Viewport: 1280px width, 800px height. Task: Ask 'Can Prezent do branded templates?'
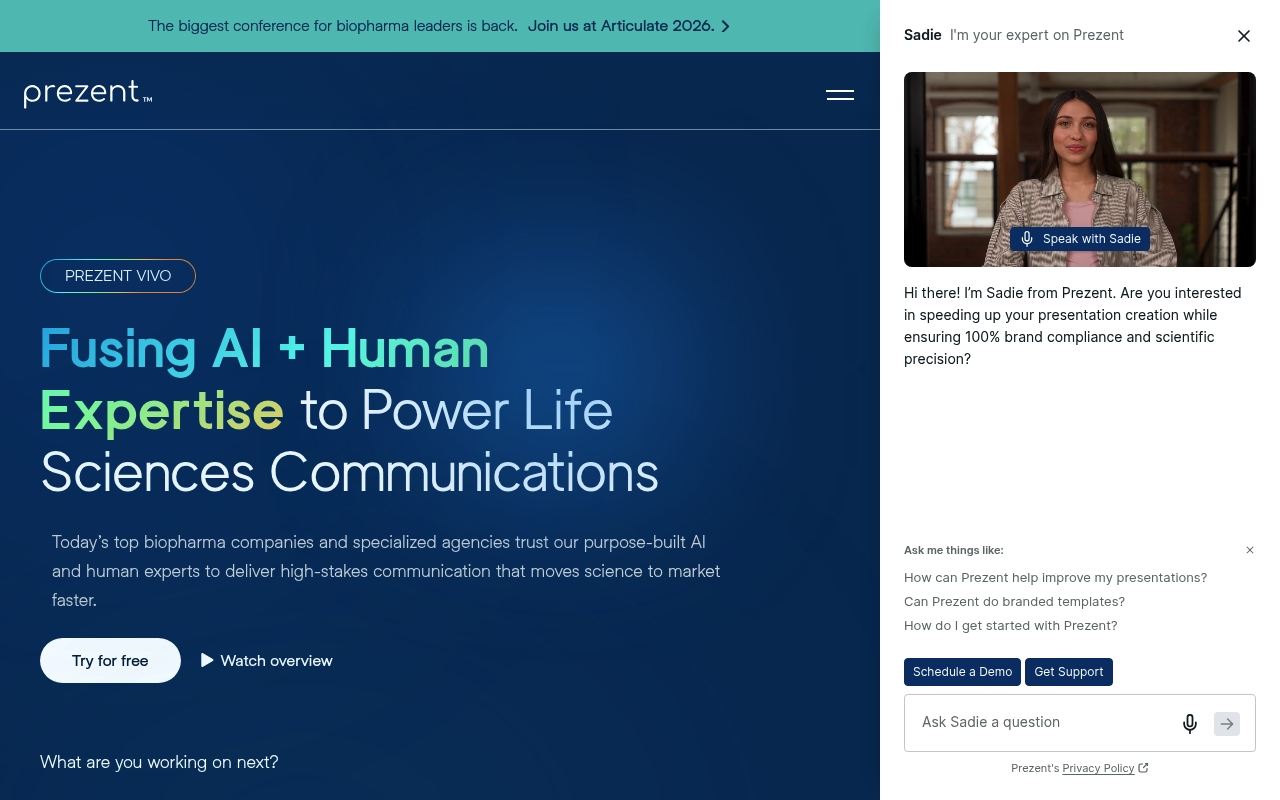1014,601
